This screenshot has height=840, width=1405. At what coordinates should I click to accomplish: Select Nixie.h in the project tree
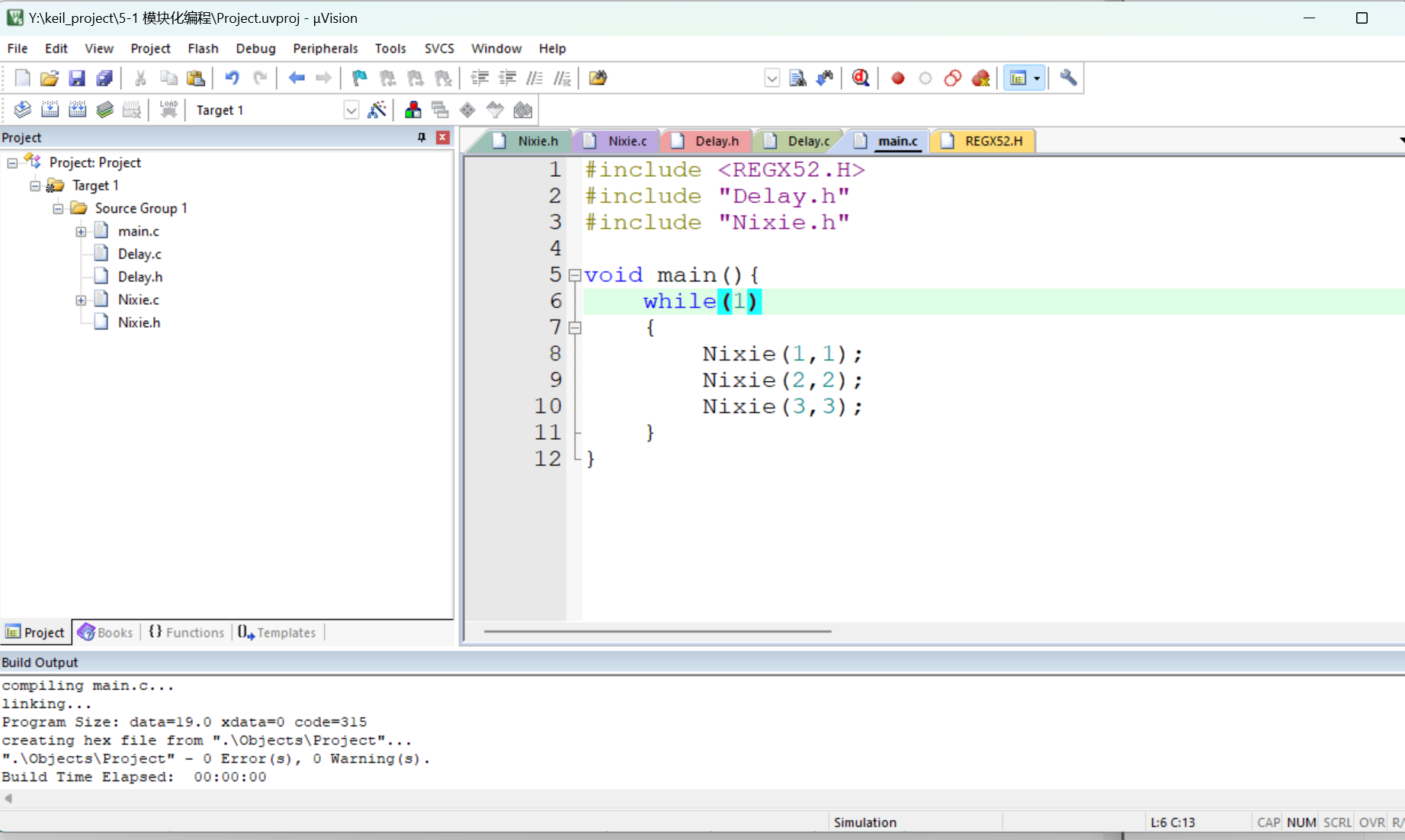[x=139, y=322]
